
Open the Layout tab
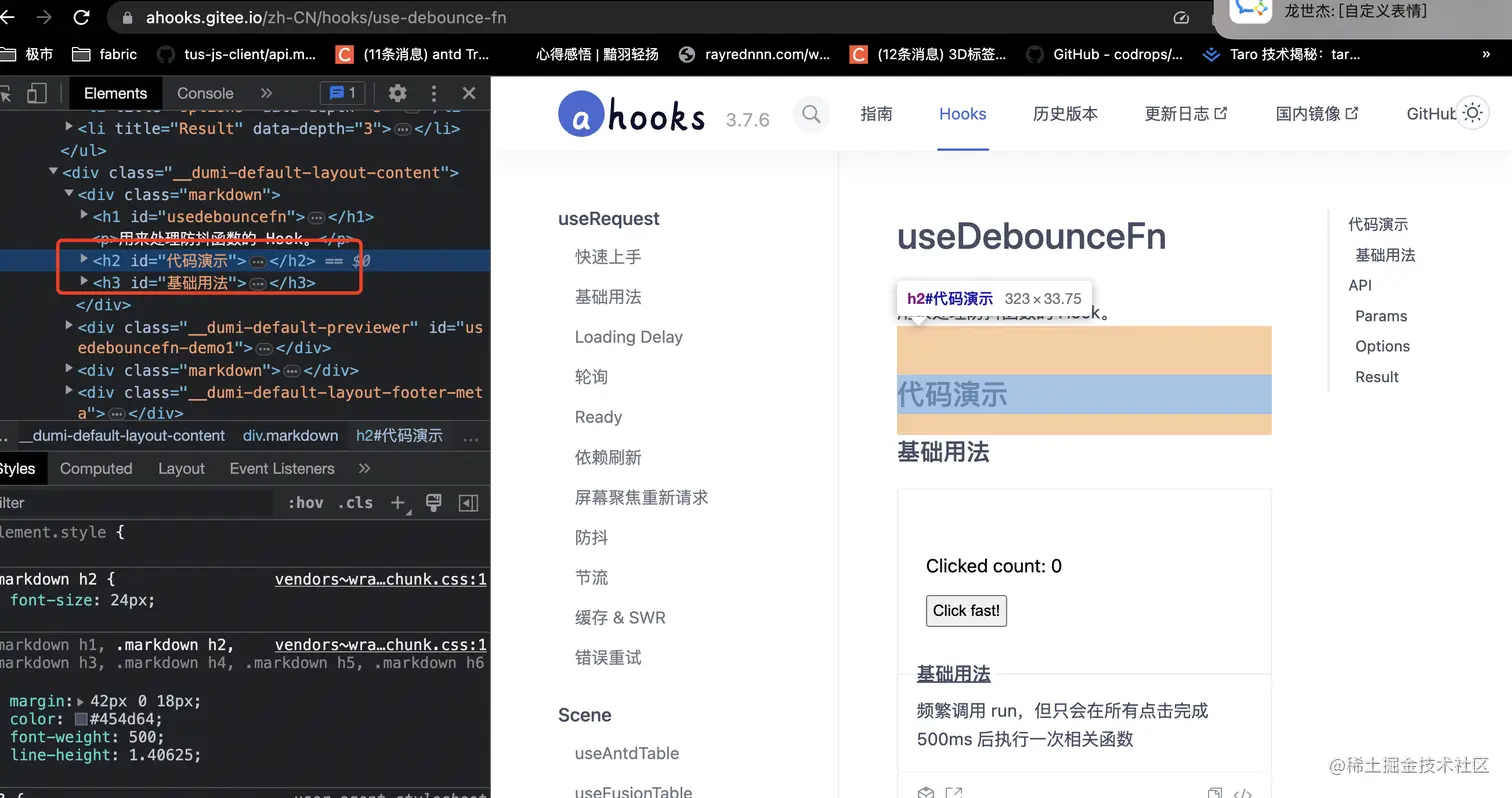click(181, 468)
